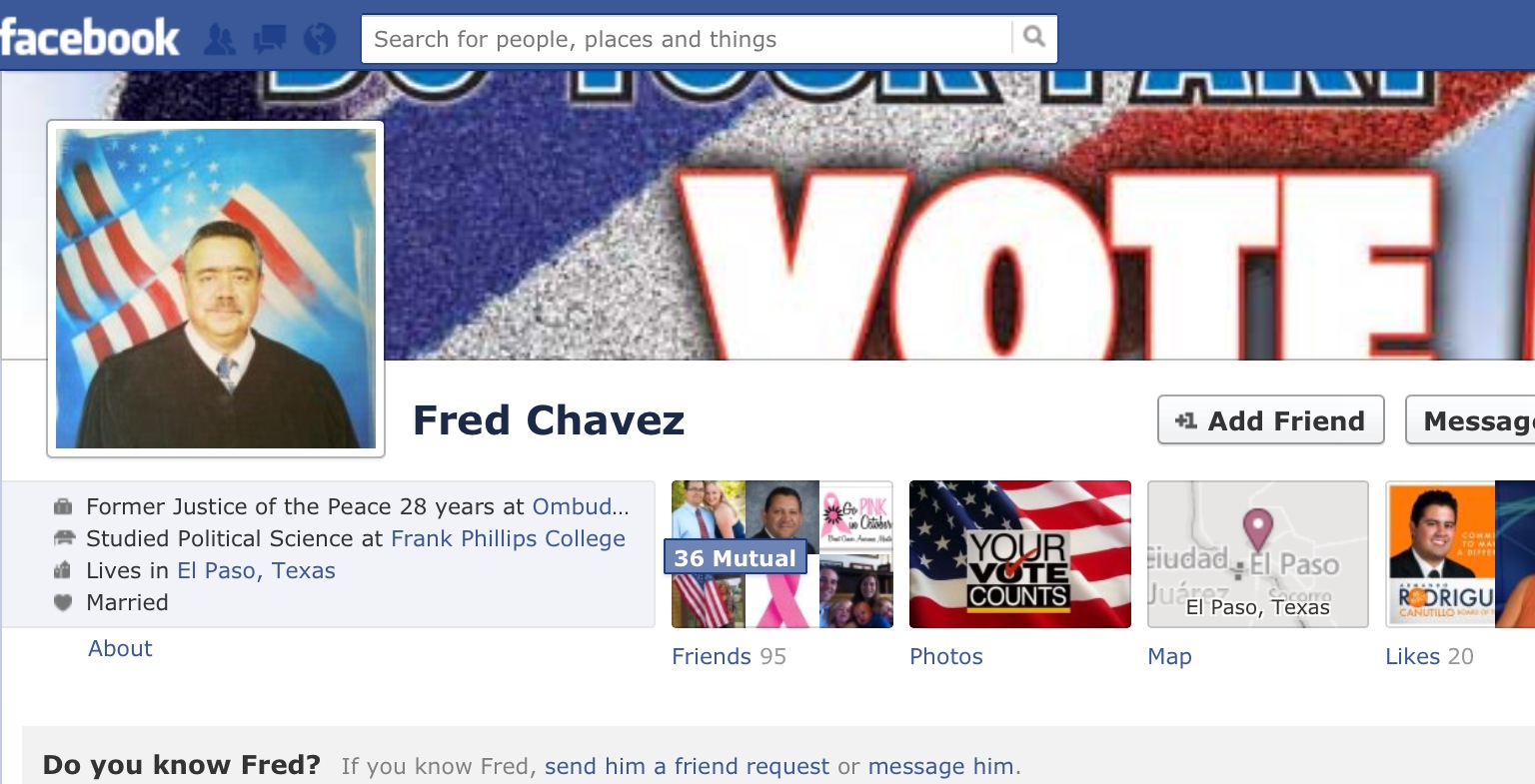The image size is (1535, 784).
Task: Click the search magnifier icon
Action: (x=1034, y=38)
